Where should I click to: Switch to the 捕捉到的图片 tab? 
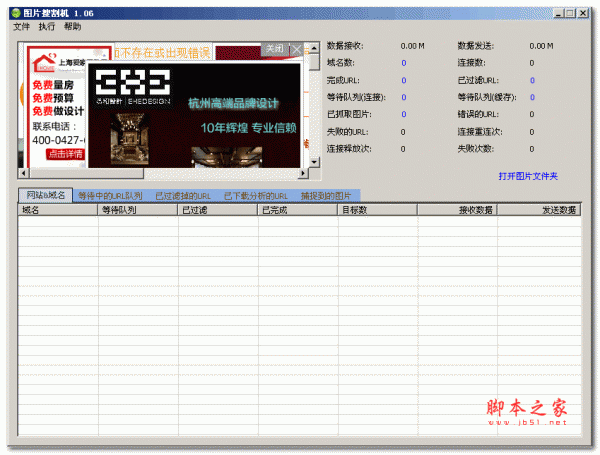point(326,196)
